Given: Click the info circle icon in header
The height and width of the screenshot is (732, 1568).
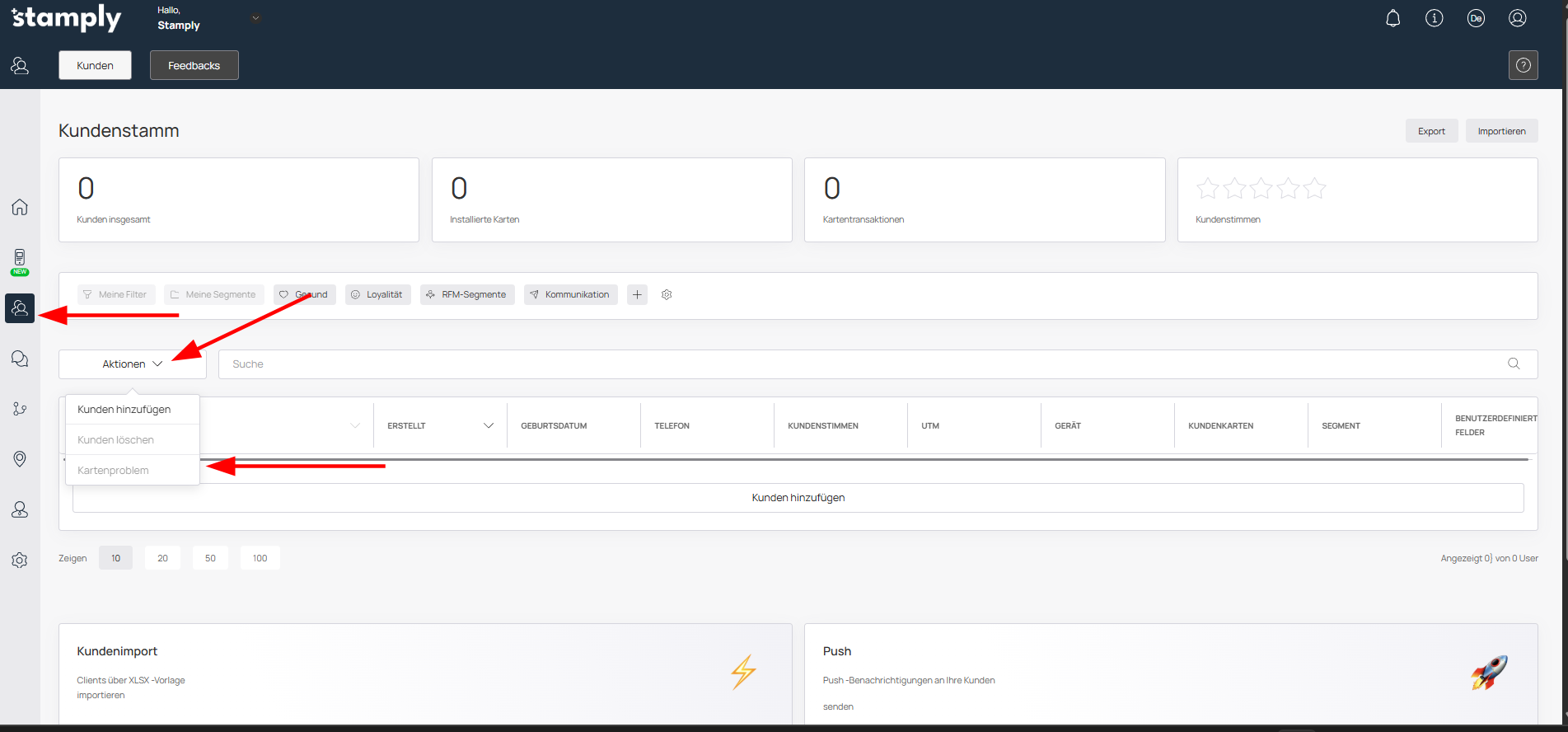Looking at the screenshot, I should click(x=1434, y=18).
